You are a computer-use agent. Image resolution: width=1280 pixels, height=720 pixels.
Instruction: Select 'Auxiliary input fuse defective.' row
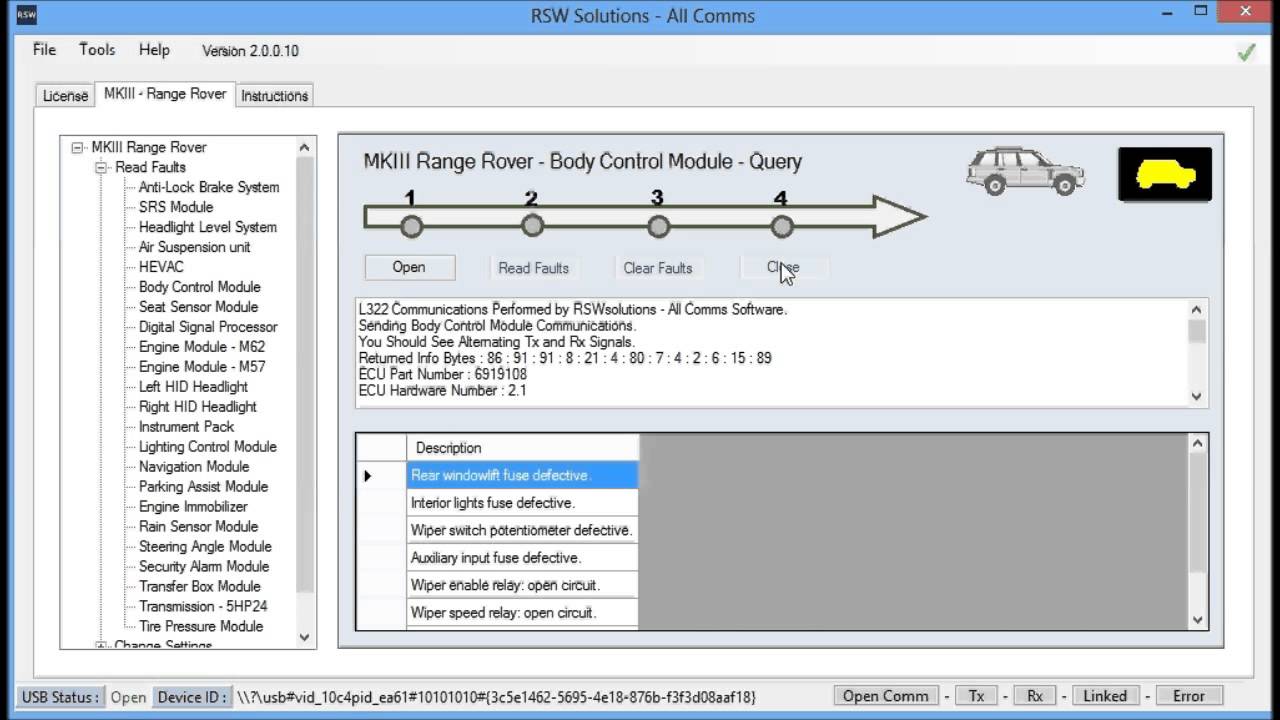pos(522,558)
